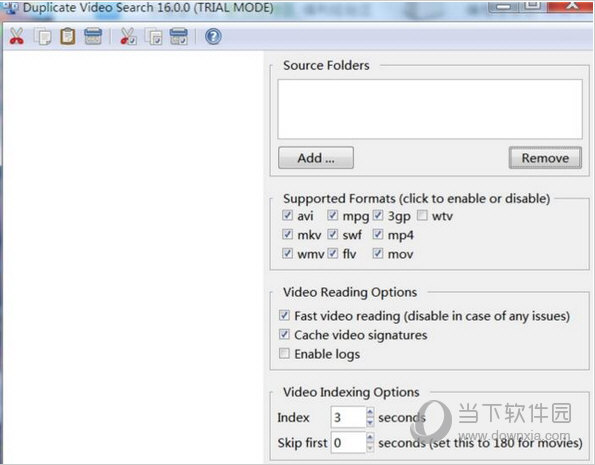
Task: Disable the 3gp format checkbox
Action: click(x=378, y=216)
